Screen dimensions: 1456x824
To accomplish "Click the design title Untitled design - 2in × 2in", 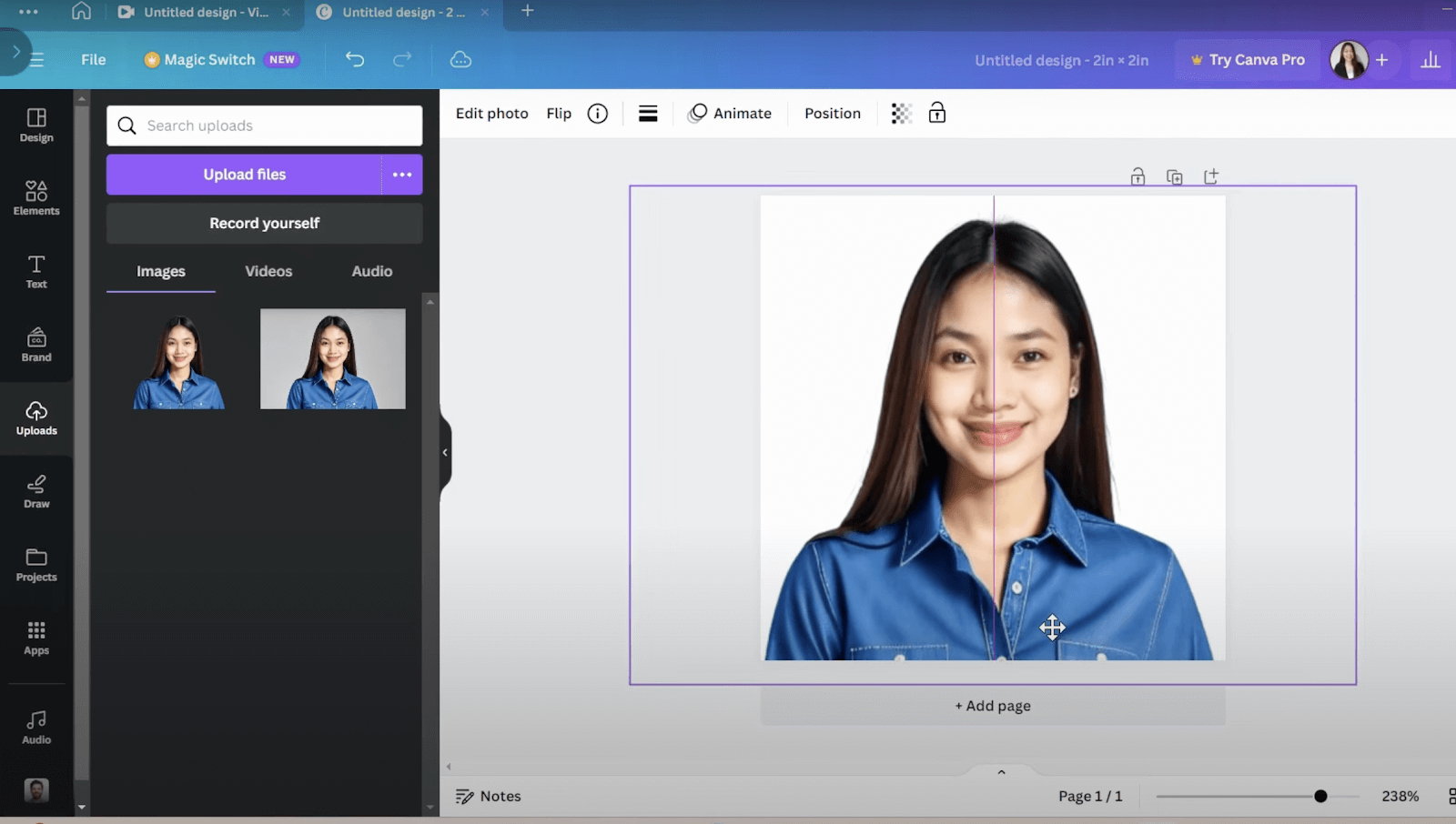I will 1061,60.
